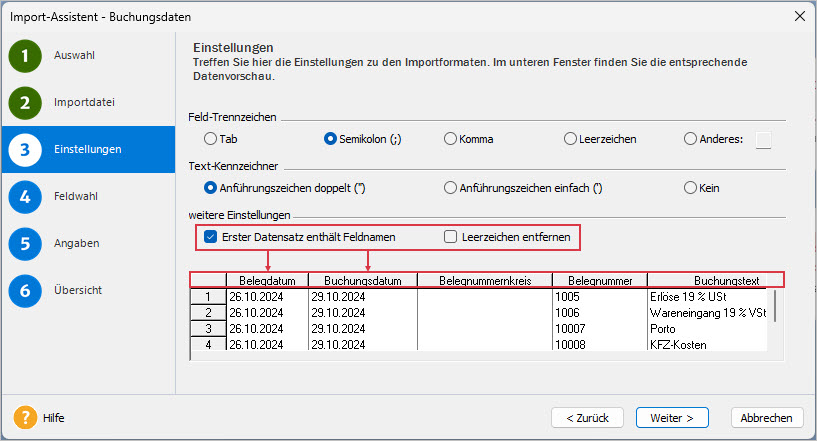Choose Kein as text qualifier
This screenshot has width=817, height=441.
pyautogui.click(x=690, y=188)
